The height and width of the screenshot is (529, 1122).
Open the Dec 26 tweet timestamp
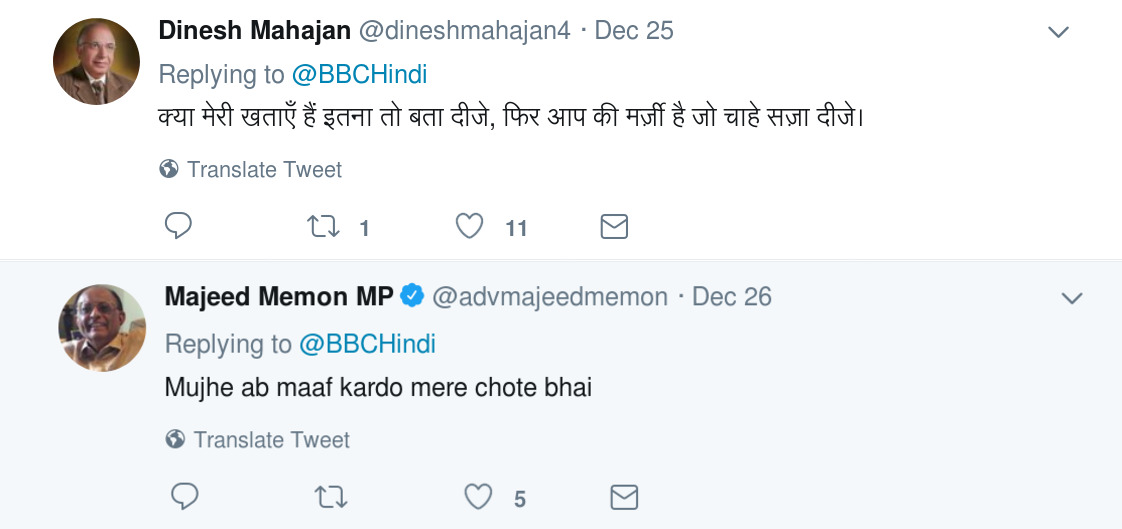[732, 297]
